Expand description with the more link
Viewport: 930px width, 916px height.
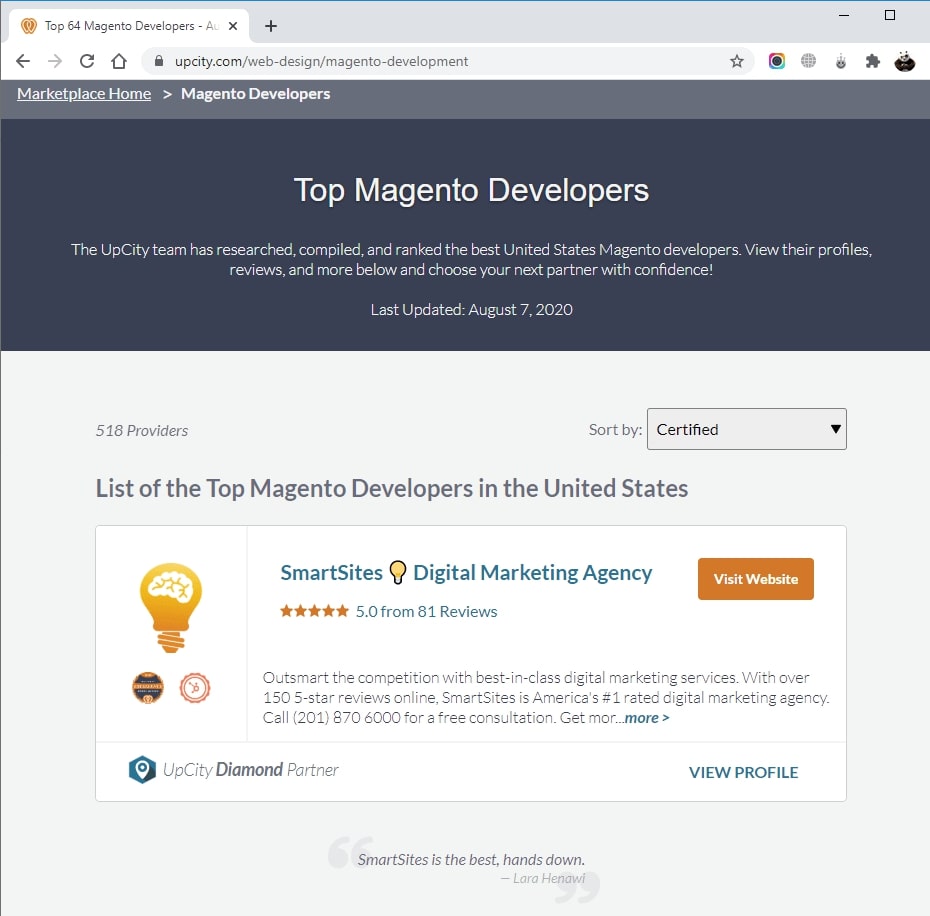click(646, 718)
